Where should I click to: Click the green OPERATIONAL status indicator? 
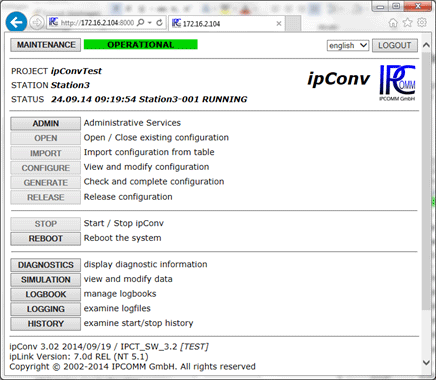tap(141, 45)
